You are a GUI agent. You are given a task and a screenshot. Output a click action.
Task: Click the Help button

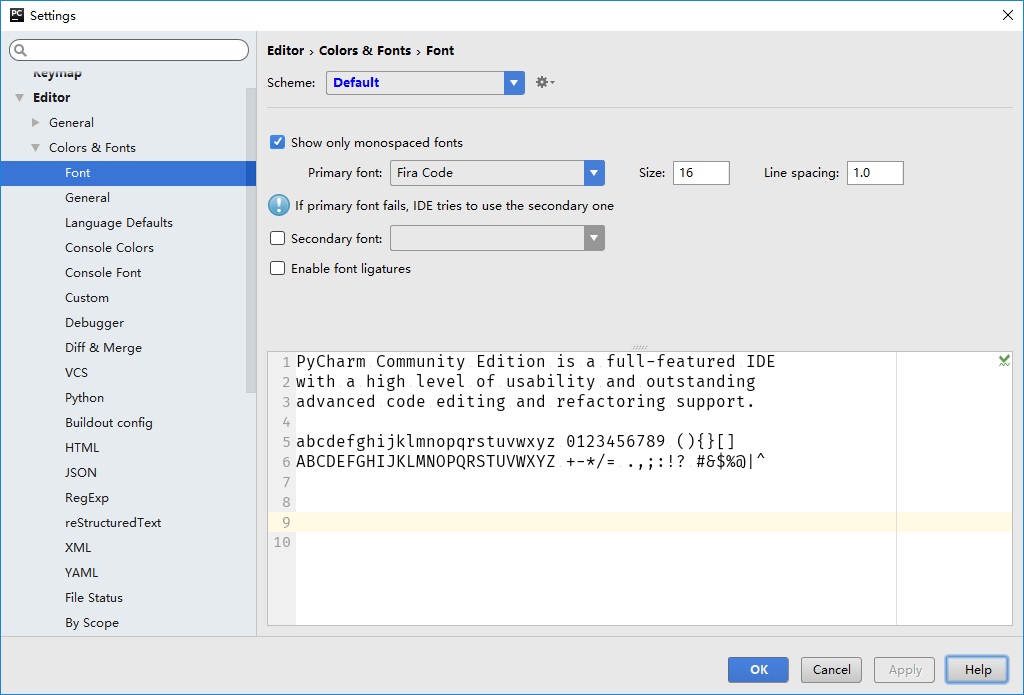click(978, 670)
